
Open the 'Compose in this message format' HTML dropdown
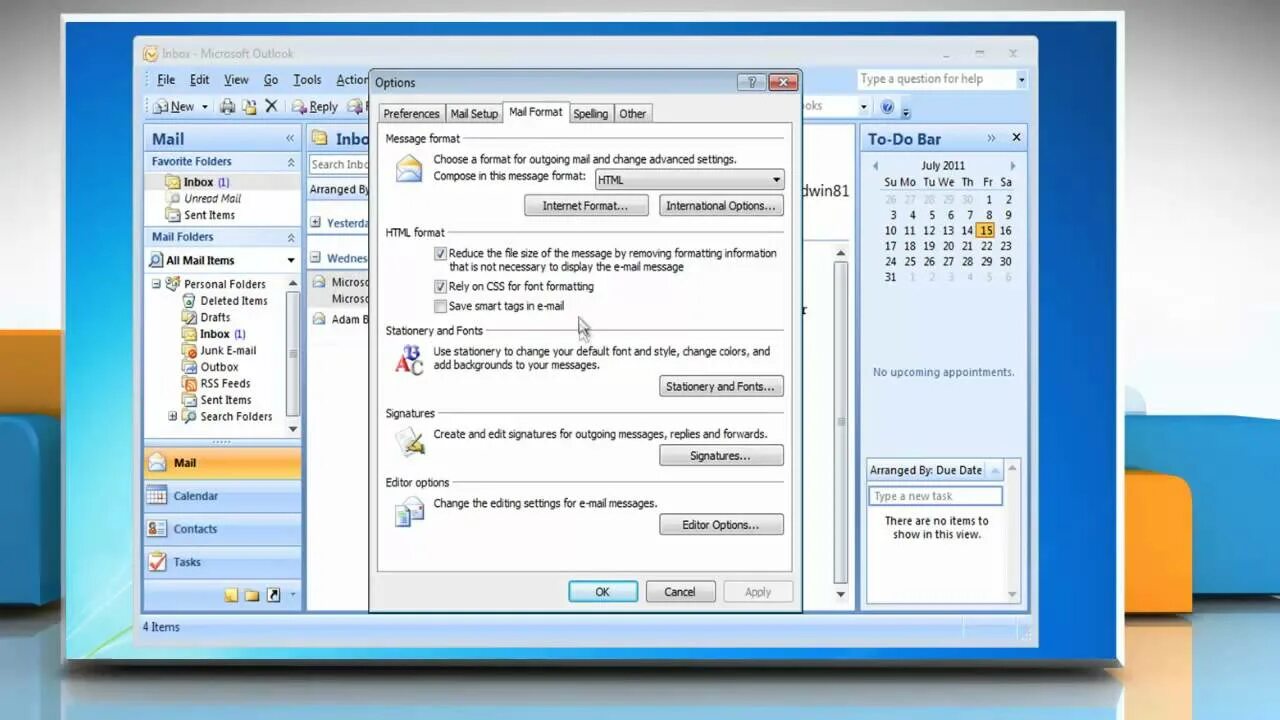tap(689, 180)
